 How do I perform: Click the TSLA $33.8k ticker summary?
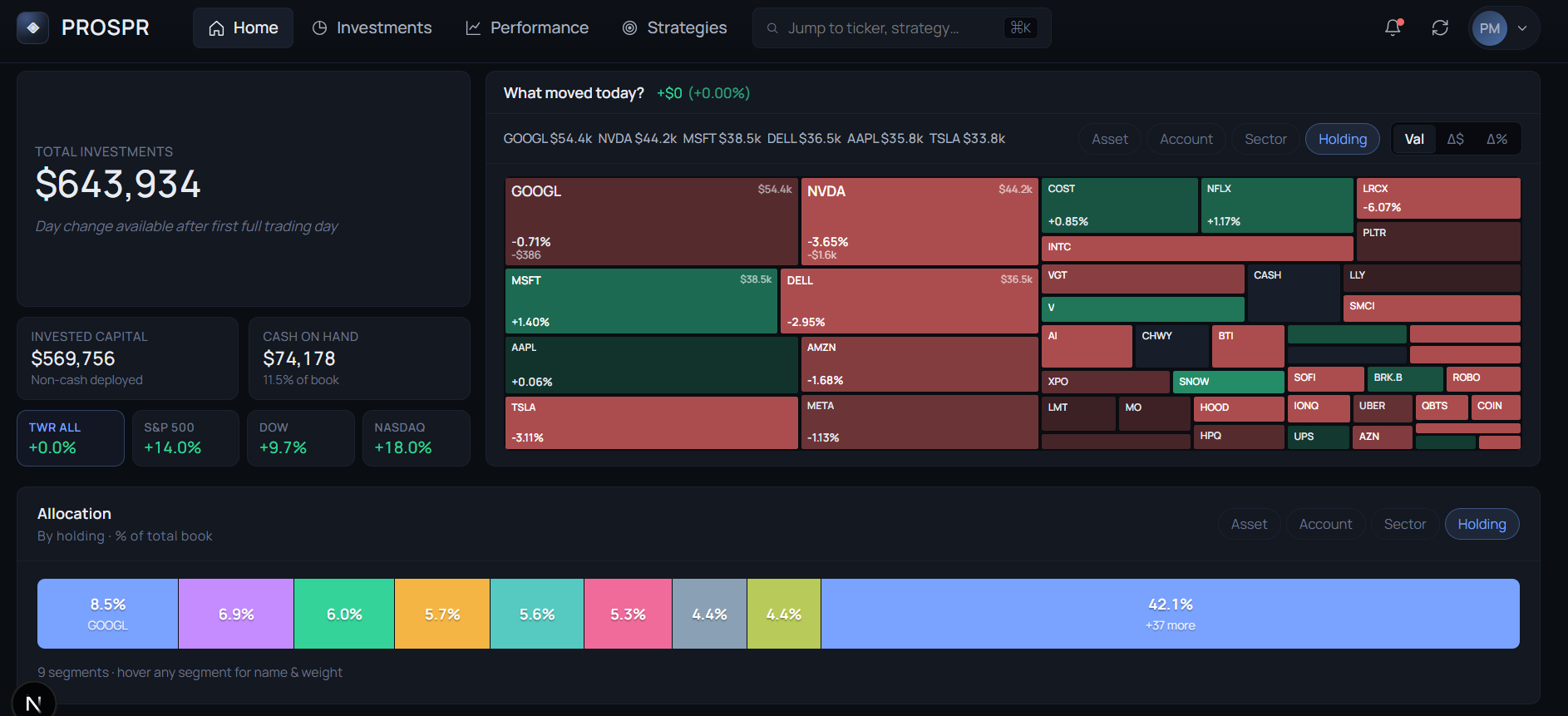[967, 139]
